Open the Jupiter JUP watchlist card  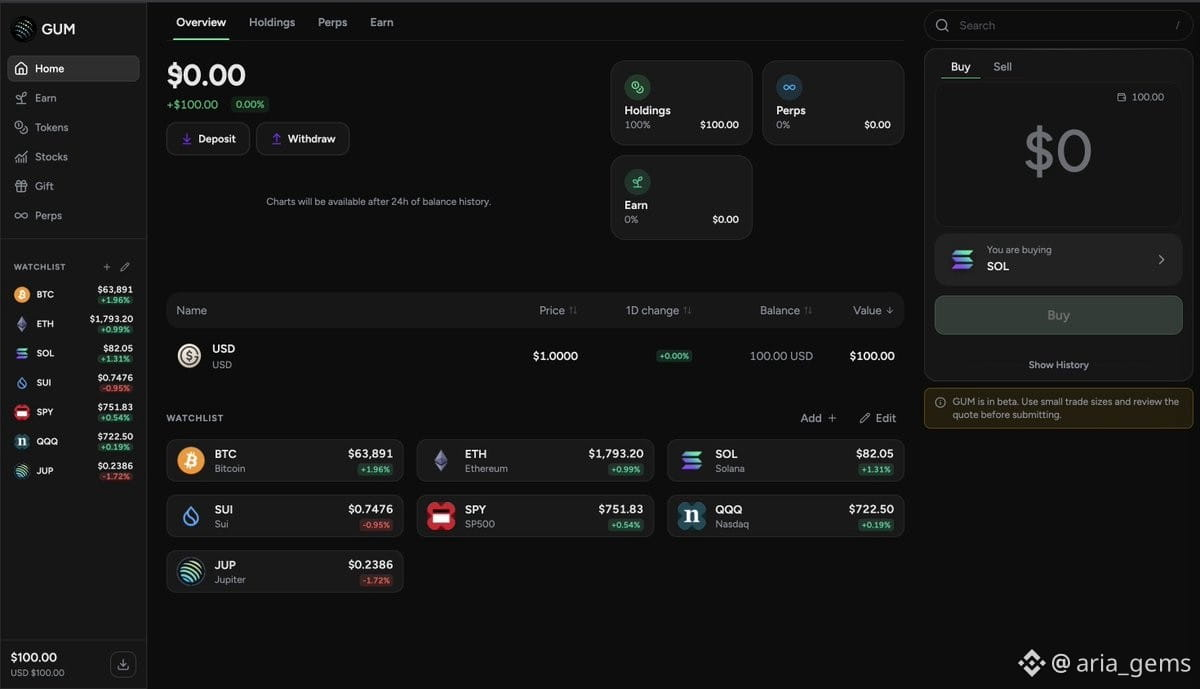285,571
